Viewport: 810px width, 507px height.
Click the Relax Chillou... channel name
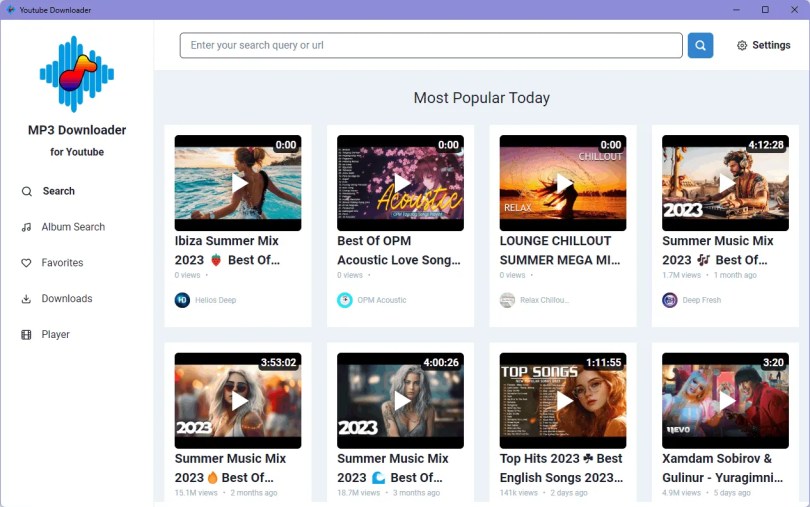coord(544,300)
